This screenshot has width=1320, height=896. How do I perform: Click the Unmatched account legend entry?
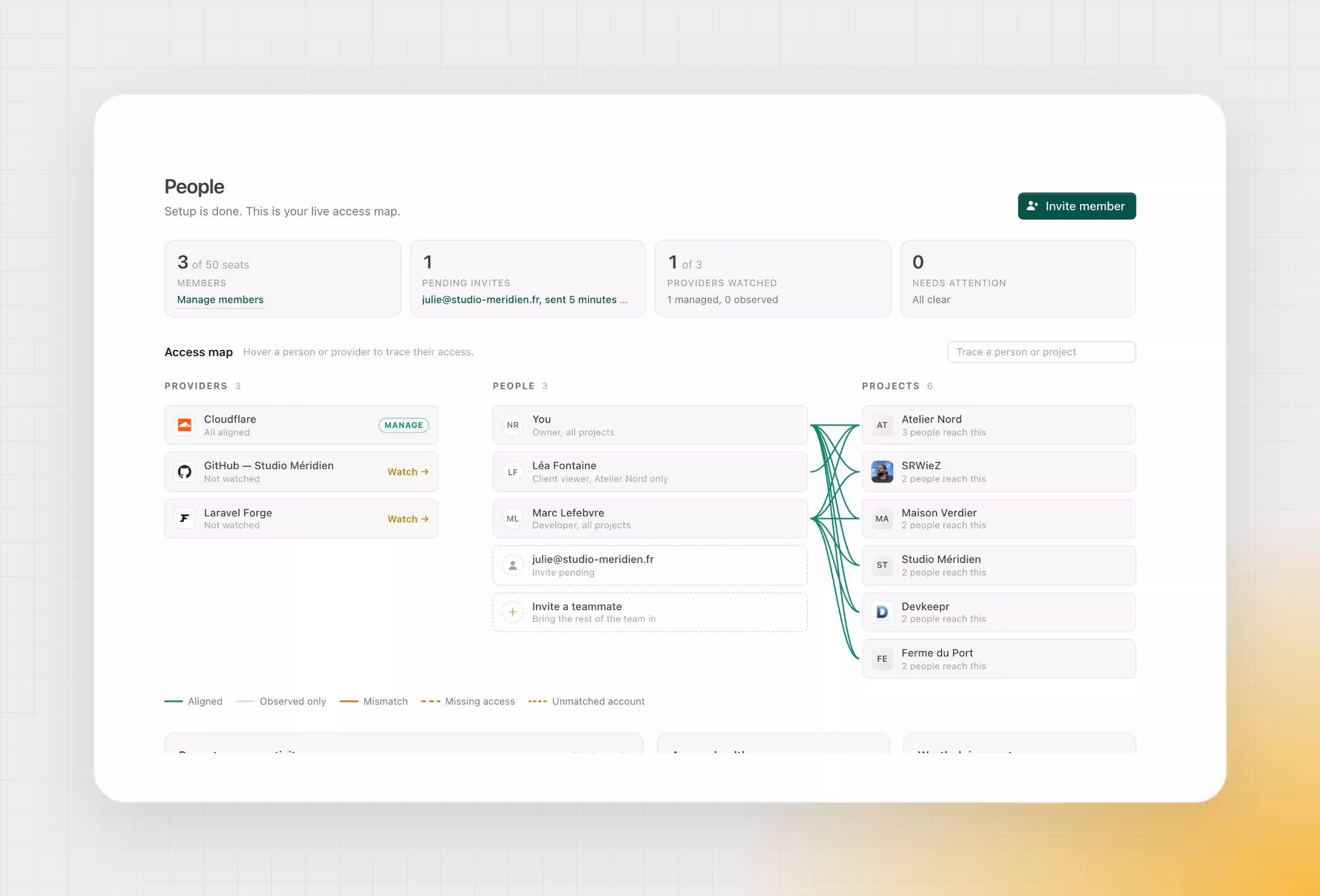click(x=586, y=701)
